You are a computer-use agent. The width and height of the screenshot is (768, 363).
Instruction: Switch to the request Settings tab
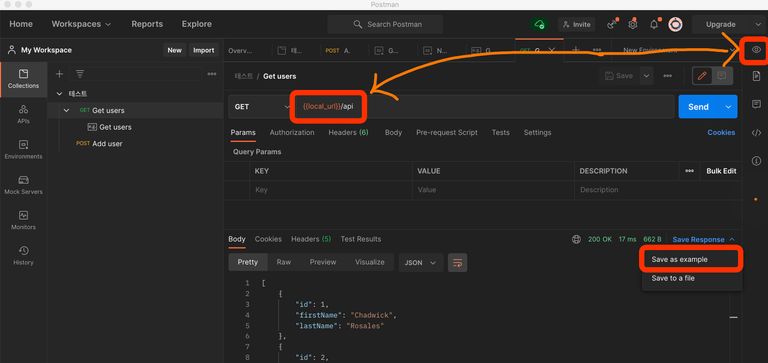click(537, 132)
